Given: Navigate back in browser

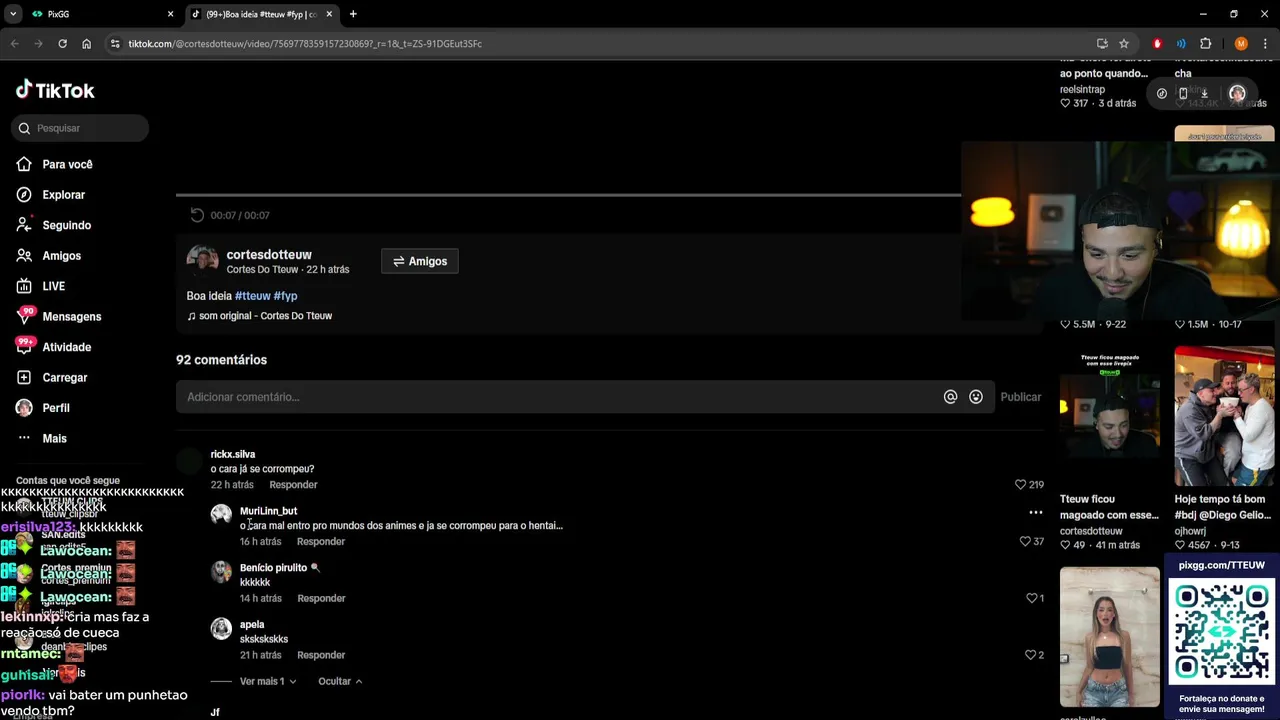Looking at the screenshot, I should 14,44.
